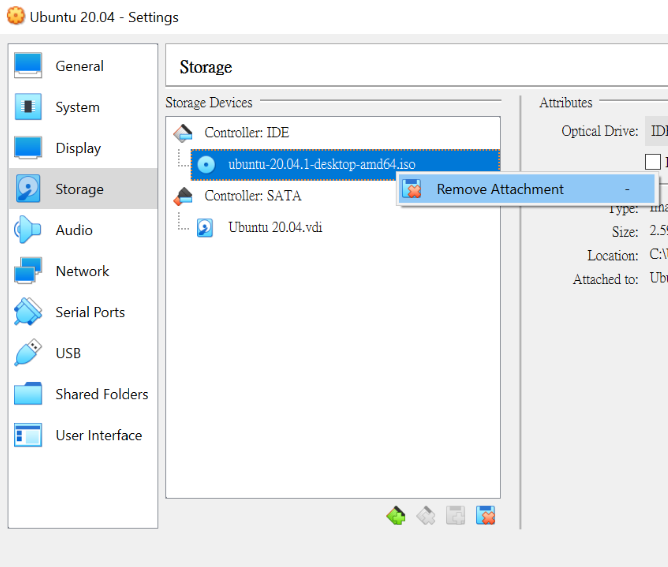
Task: Click the Network monitors icon
Action: pos(28,271)
